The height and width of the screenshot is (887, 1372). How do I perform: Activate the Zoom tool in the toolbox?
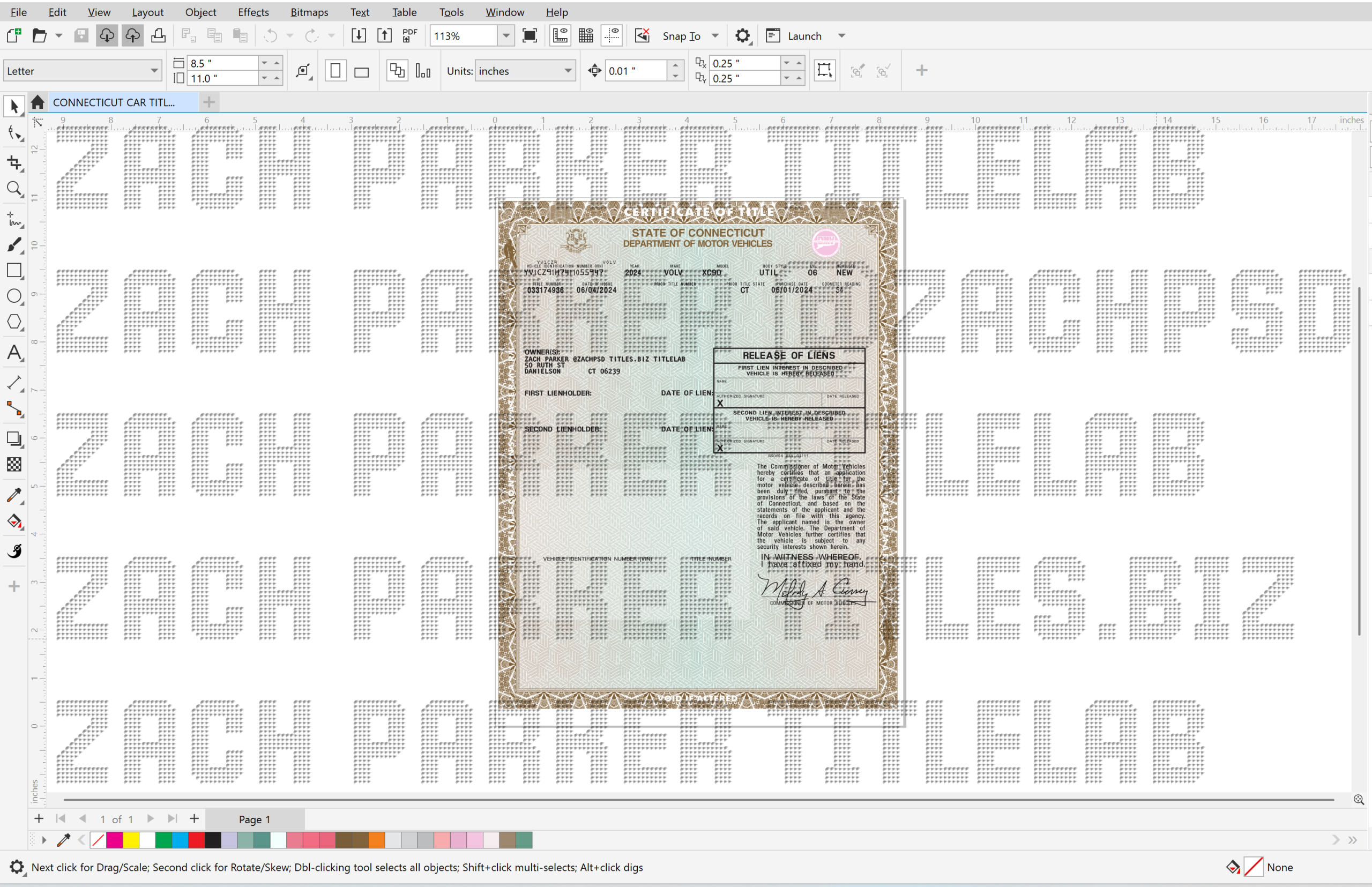point(14,189)
